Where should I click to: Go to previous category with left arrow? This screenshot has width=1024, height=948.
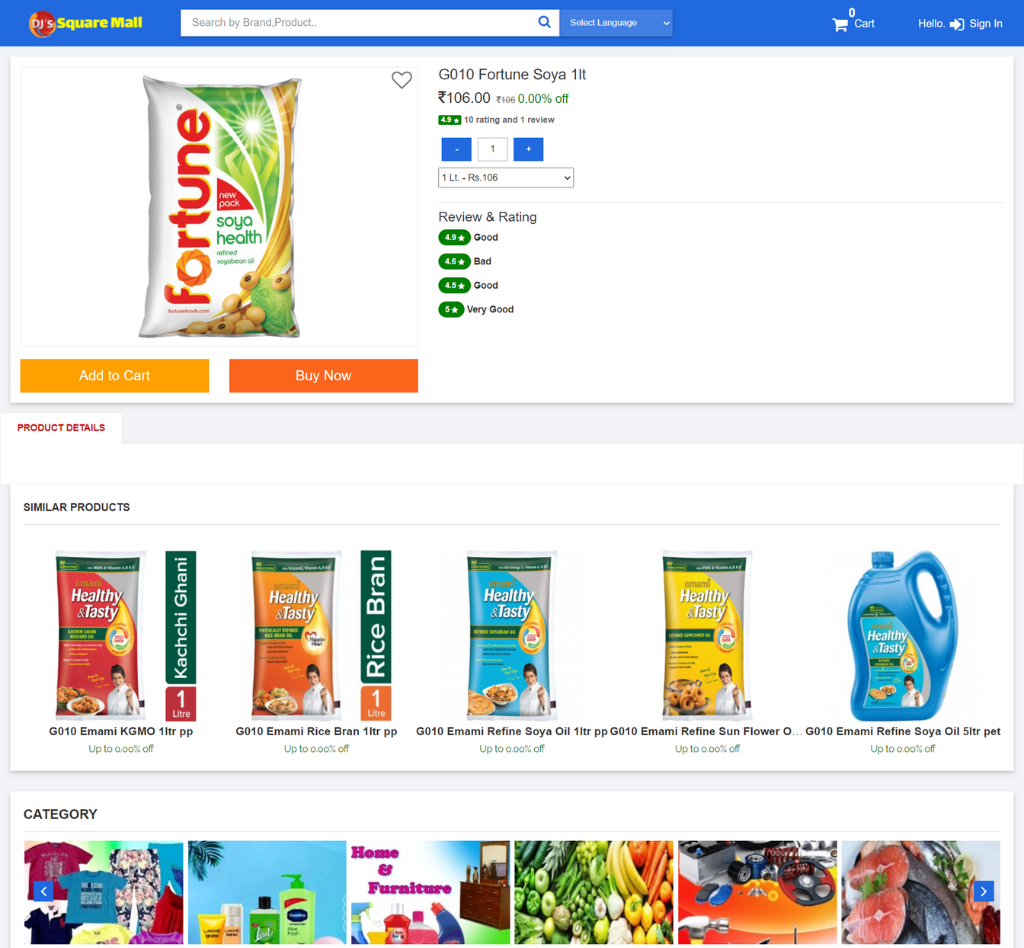click(43, 891)
